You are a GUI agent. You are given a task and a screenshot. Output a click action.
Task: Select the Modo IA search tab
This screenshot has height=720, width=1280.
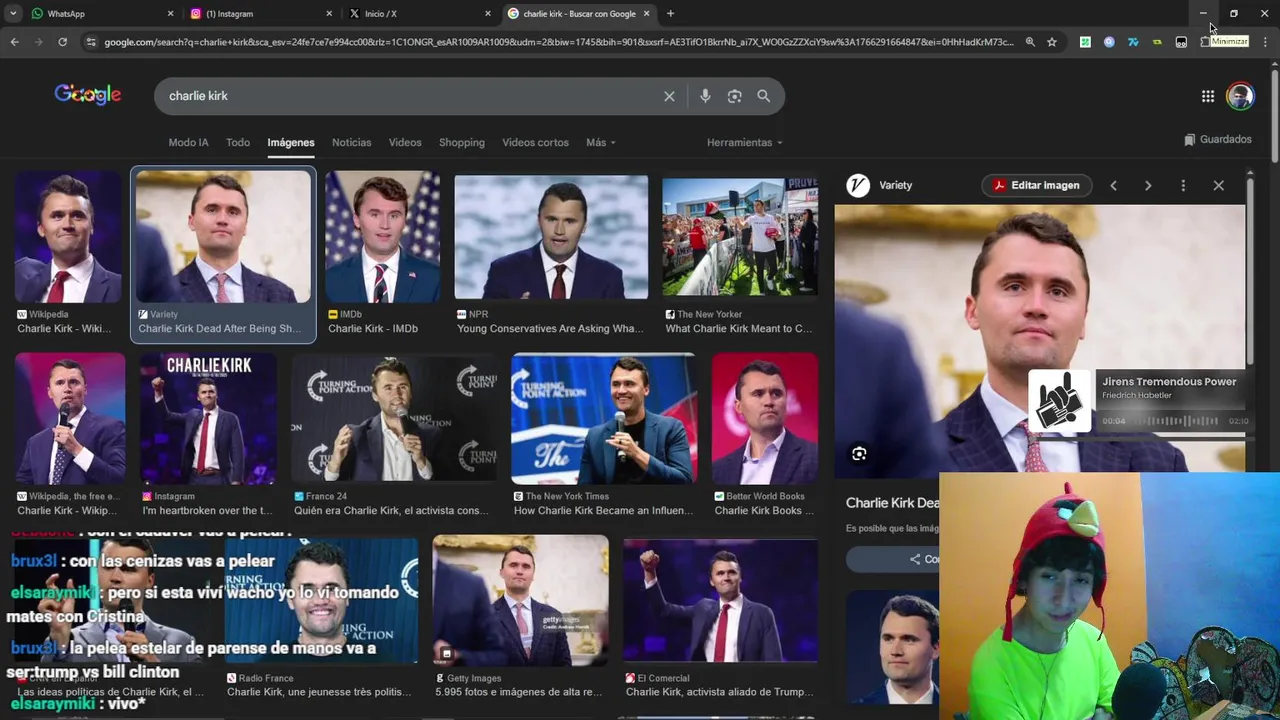188,142
